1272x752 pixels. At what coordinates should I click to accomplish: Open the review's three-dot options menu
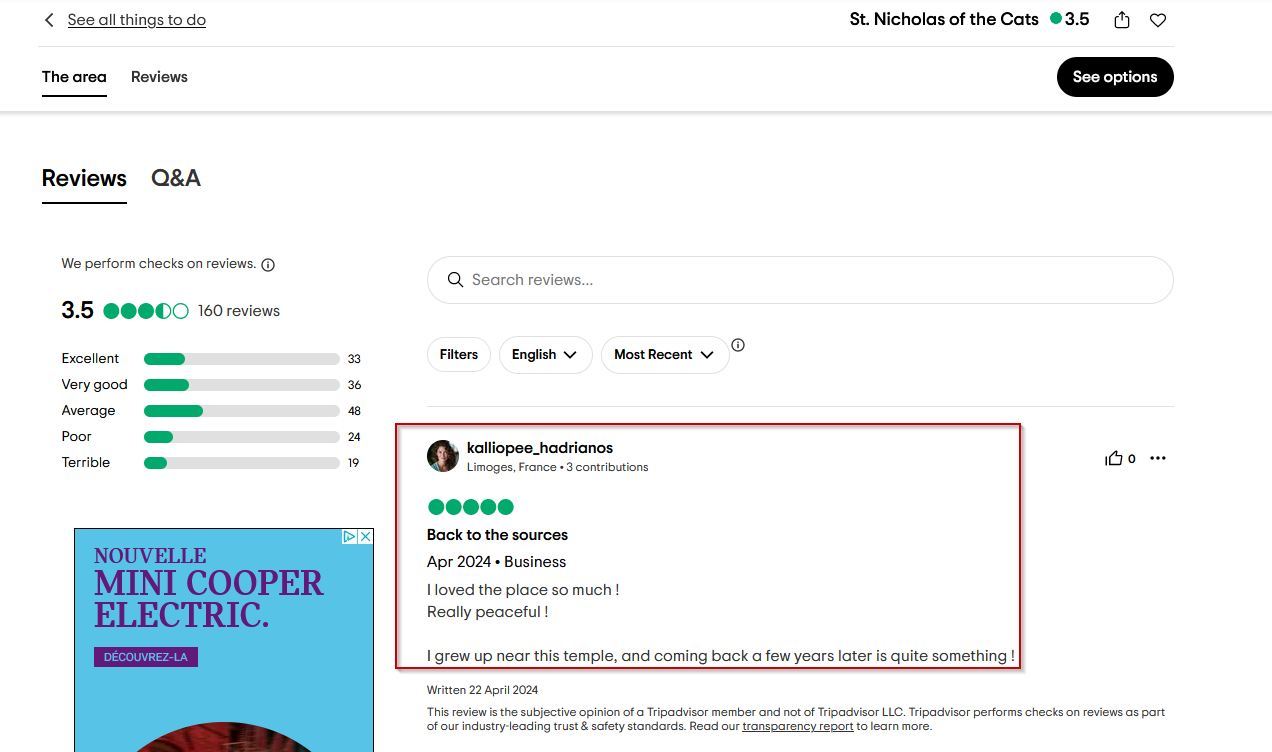click(1158, 458)
